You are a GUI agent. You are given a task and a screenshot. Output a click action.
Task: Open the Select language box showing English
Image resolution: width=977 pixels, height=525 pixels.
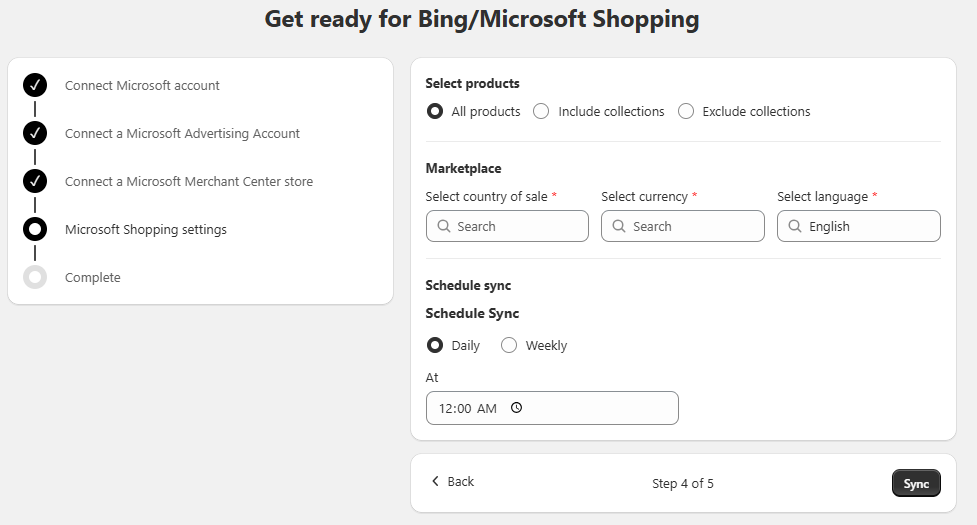pyautogui.click(x=859, y=226)
